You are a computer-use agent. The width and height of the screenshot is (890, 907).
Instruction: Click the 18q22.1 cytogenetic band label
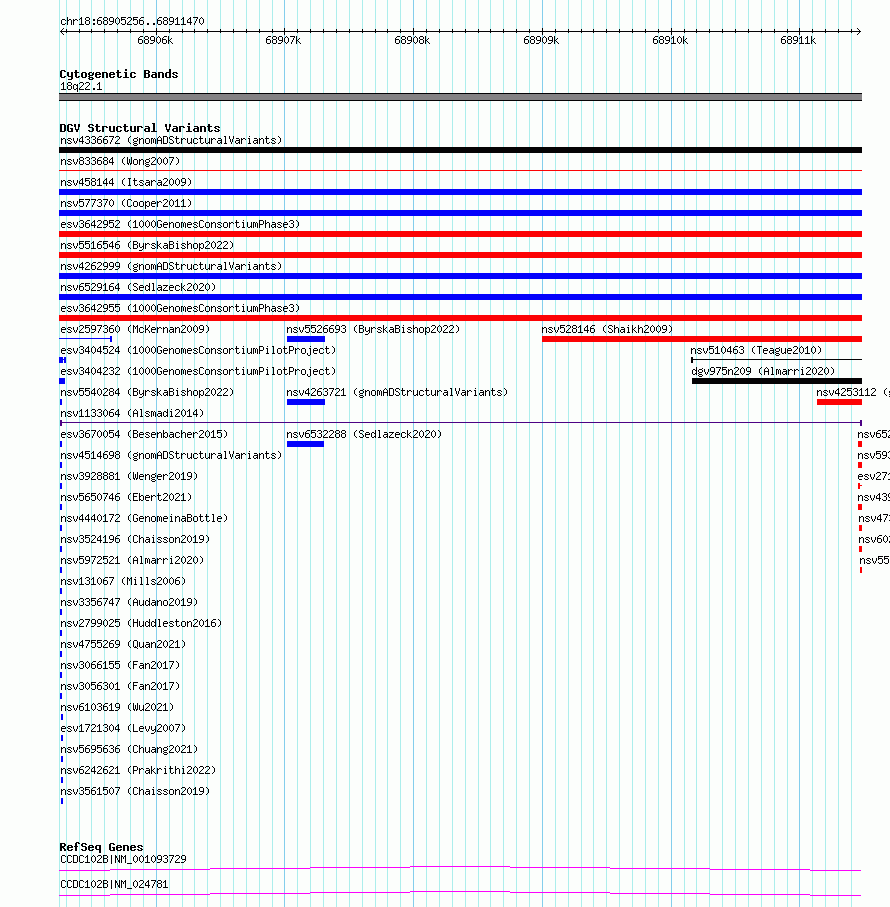click(81, 87)
